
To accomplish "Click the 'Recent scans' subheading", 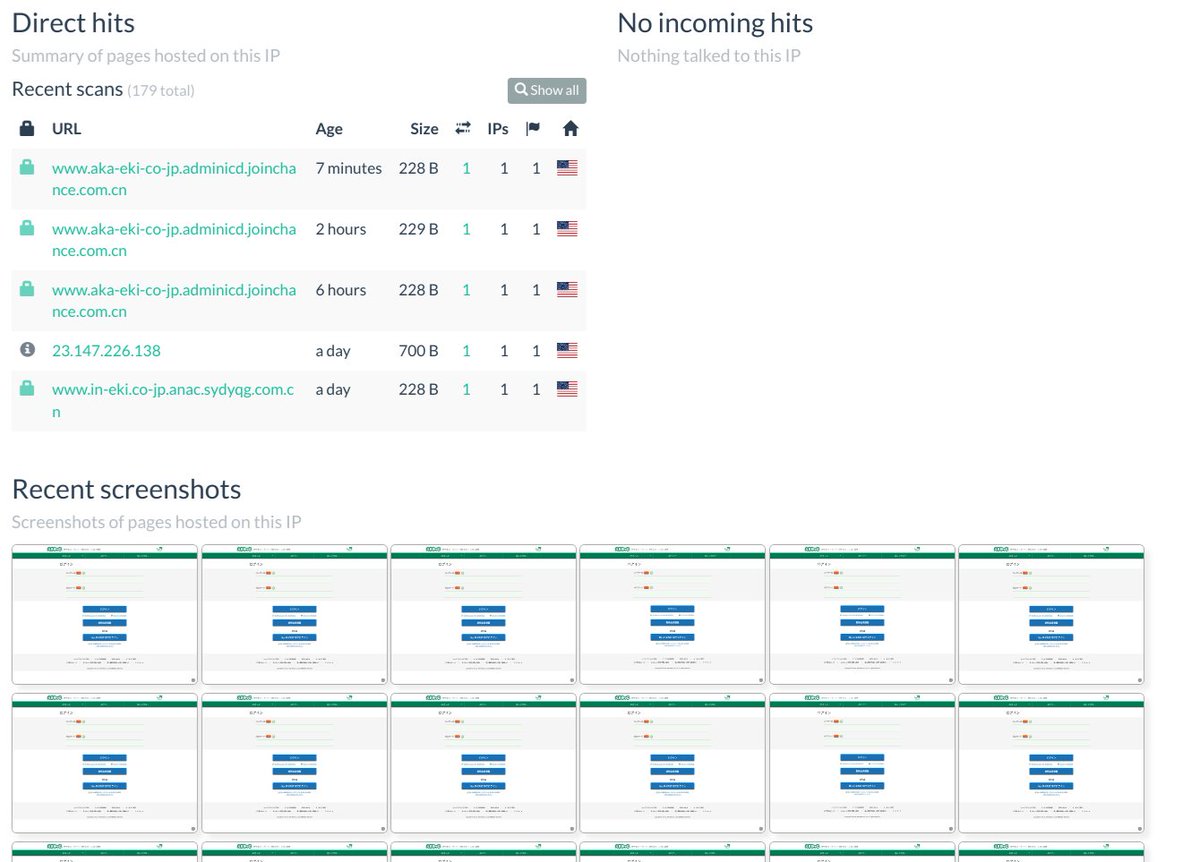I will click(67, 89).
